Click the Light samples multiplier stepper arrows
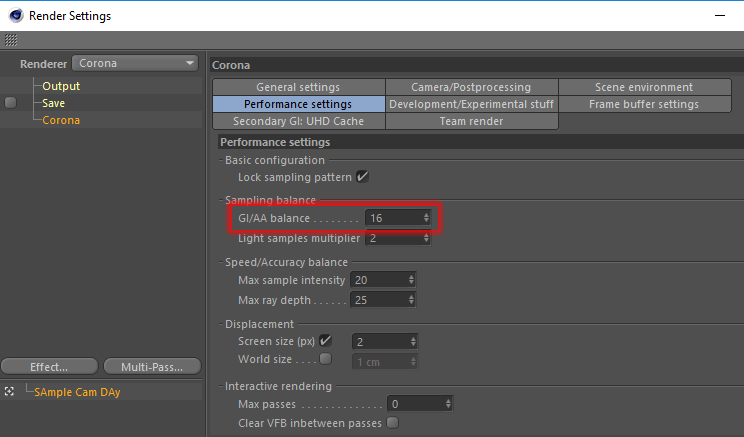744x437 pixels. 426,238
